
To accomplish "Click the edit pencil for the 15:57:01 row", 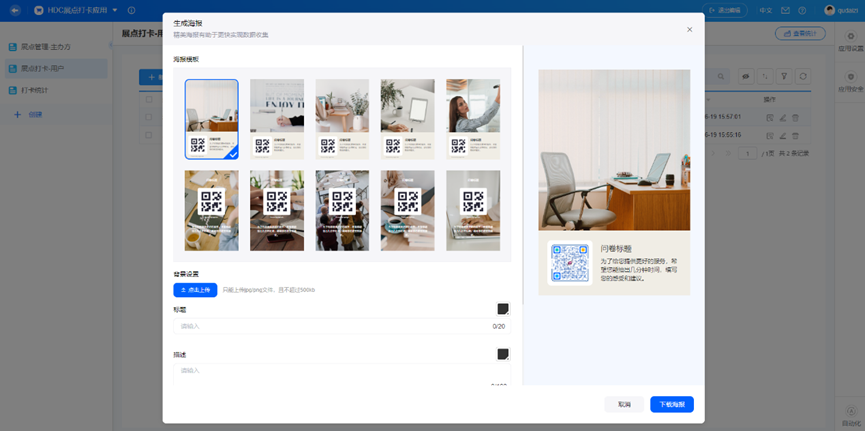I will coord(782,118).
